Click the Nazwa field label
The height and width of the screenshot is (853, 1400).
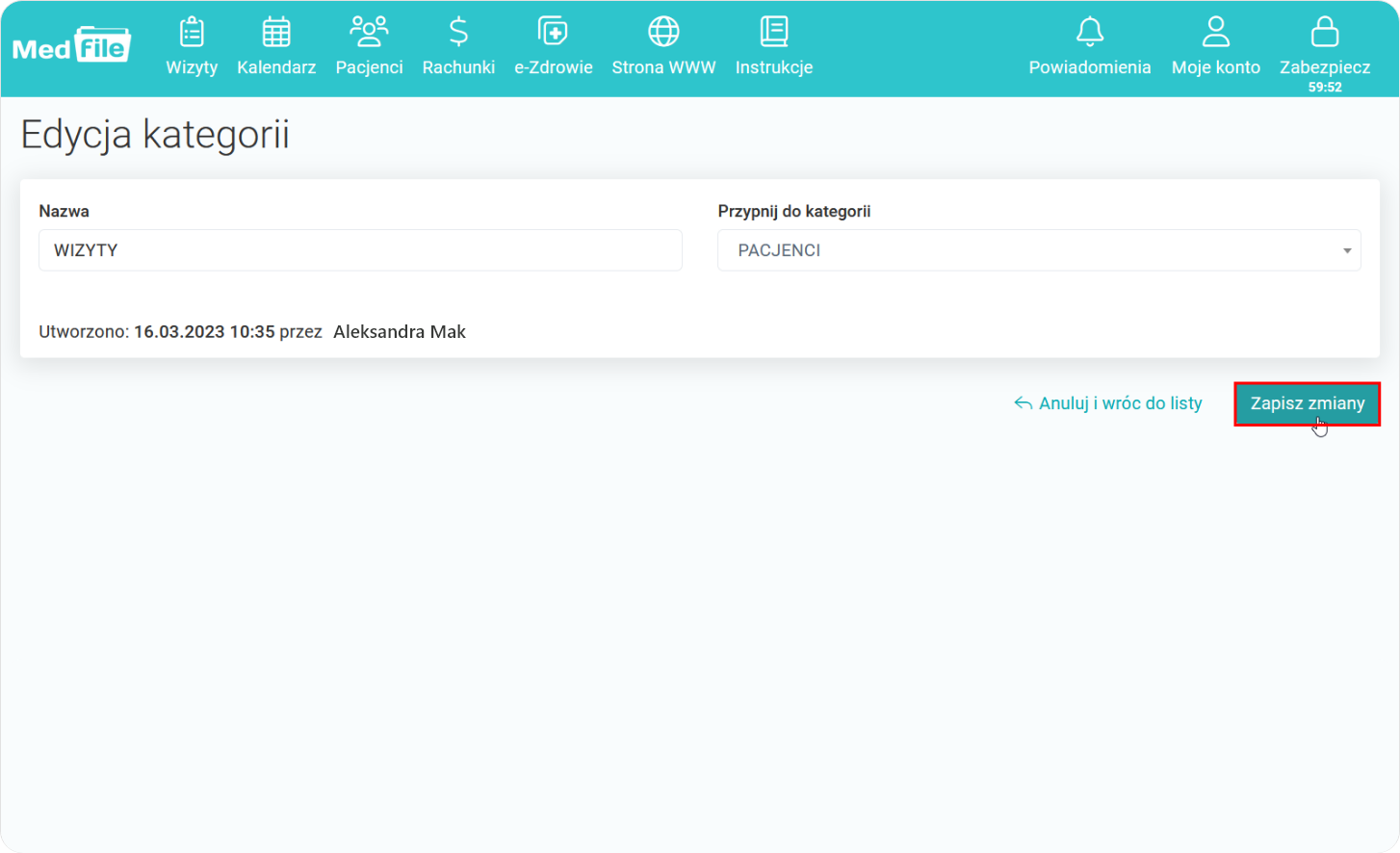click(64, 211)
